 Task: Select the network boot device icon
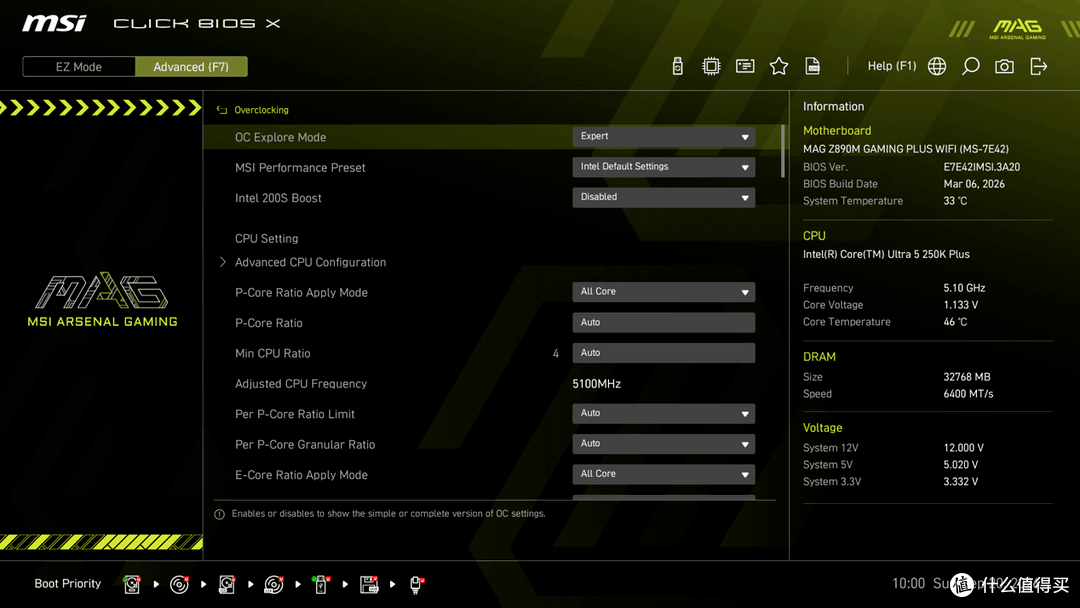[x=416, y=585]
